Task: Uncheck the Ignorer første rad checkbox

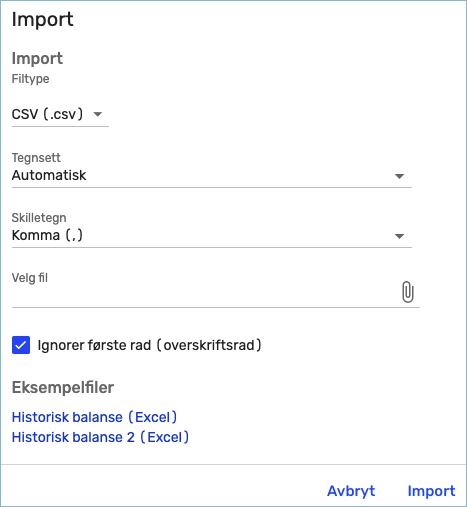Action: (21, 345)
